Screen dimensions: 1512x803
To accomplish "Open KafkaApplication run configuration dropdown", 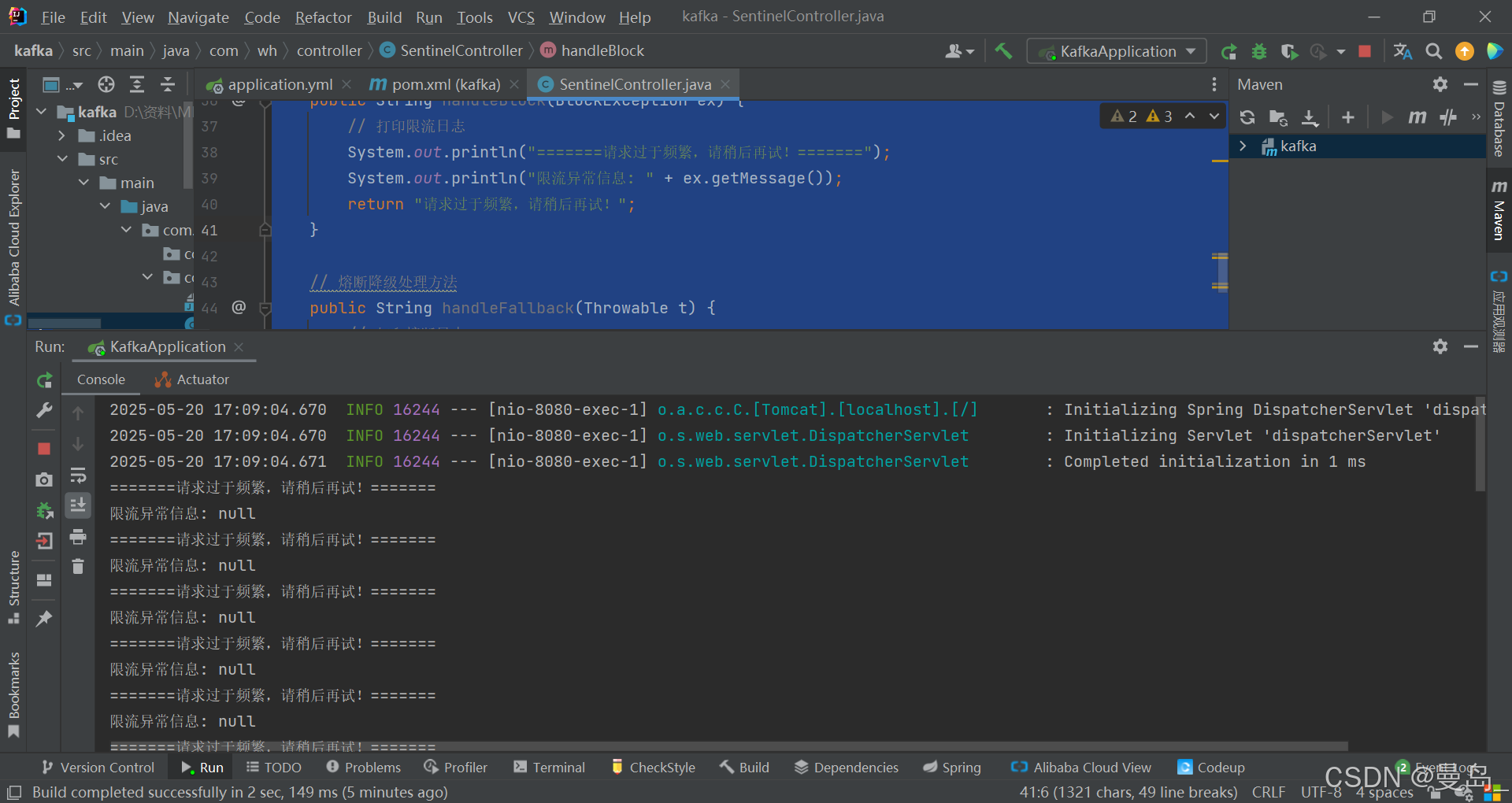I will 1117,51.
